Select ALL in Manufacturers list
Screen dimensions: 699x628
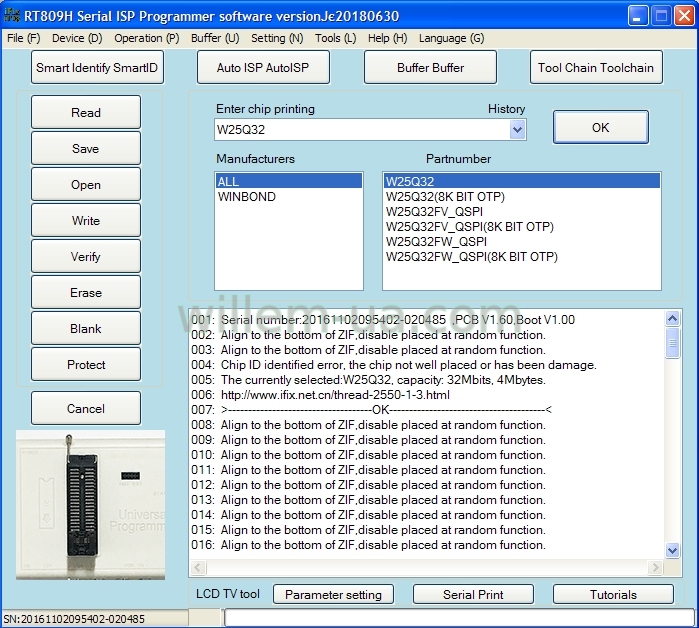288,181
